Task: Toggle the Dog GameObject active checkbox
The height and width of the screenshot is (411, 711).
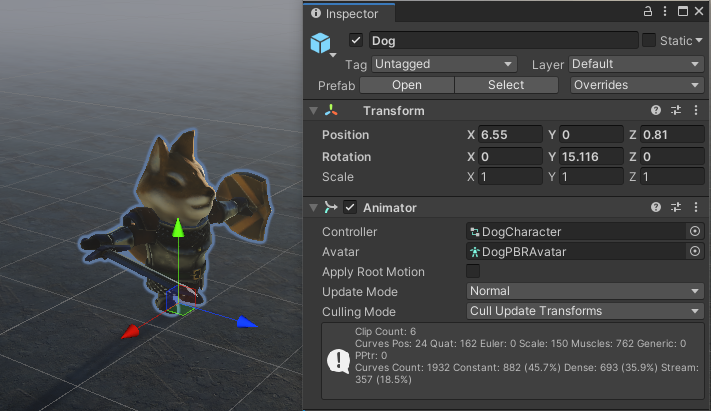Action: [356, 40]
